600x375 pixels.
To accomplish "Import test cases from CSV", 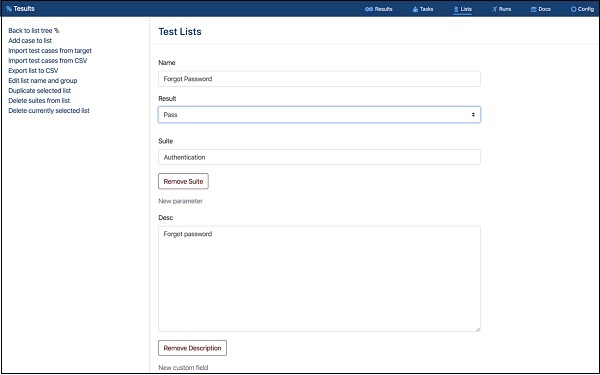I will click(48, 60).
